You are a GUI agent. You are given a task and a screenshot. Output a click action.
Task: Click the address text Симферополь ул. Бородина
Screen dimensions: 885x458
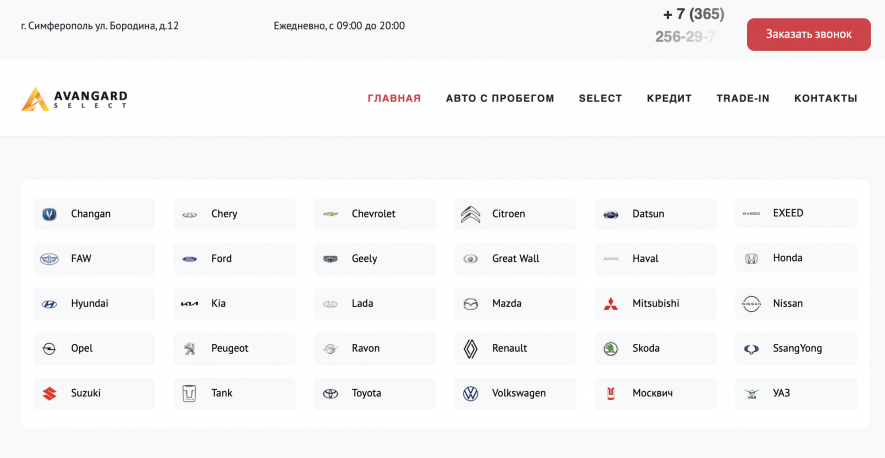point(100,26)
